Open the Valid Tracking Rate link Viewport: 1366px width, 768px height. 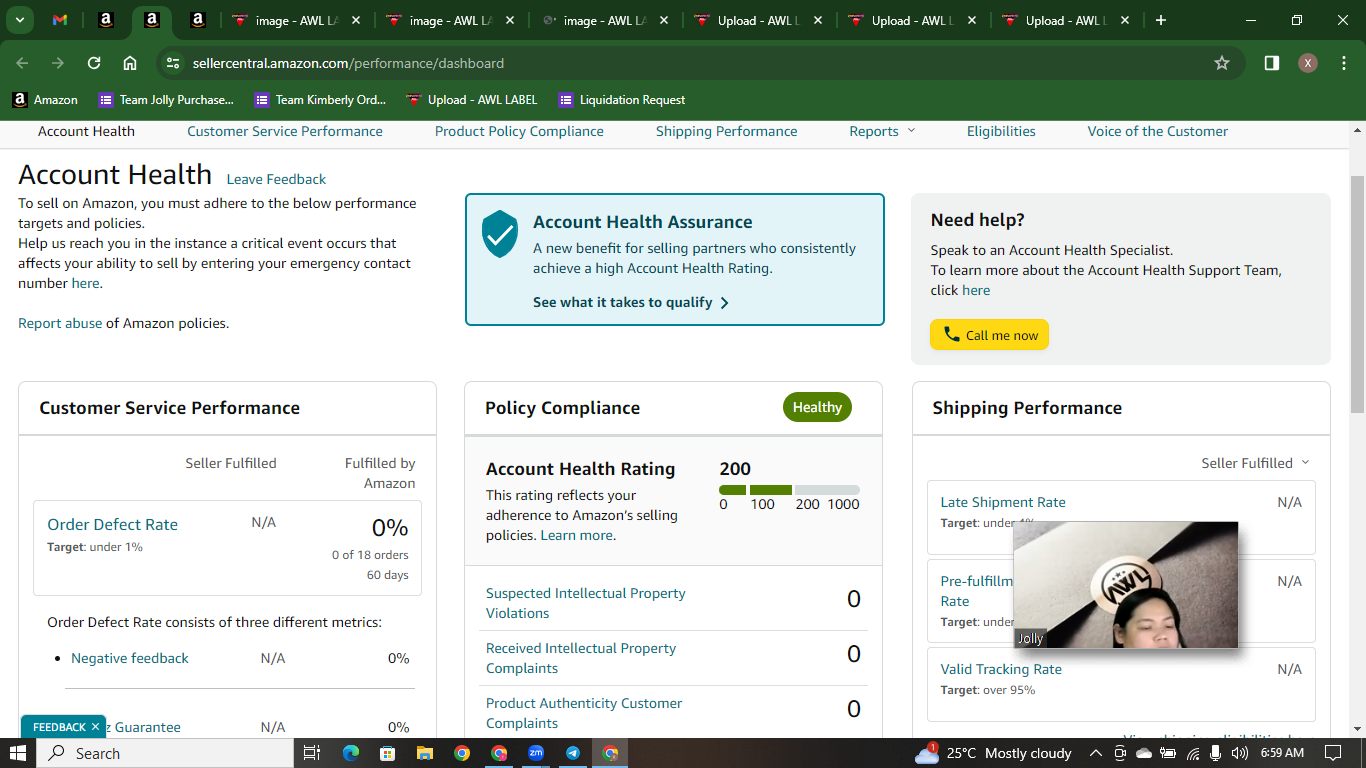tap(1001, 669)
